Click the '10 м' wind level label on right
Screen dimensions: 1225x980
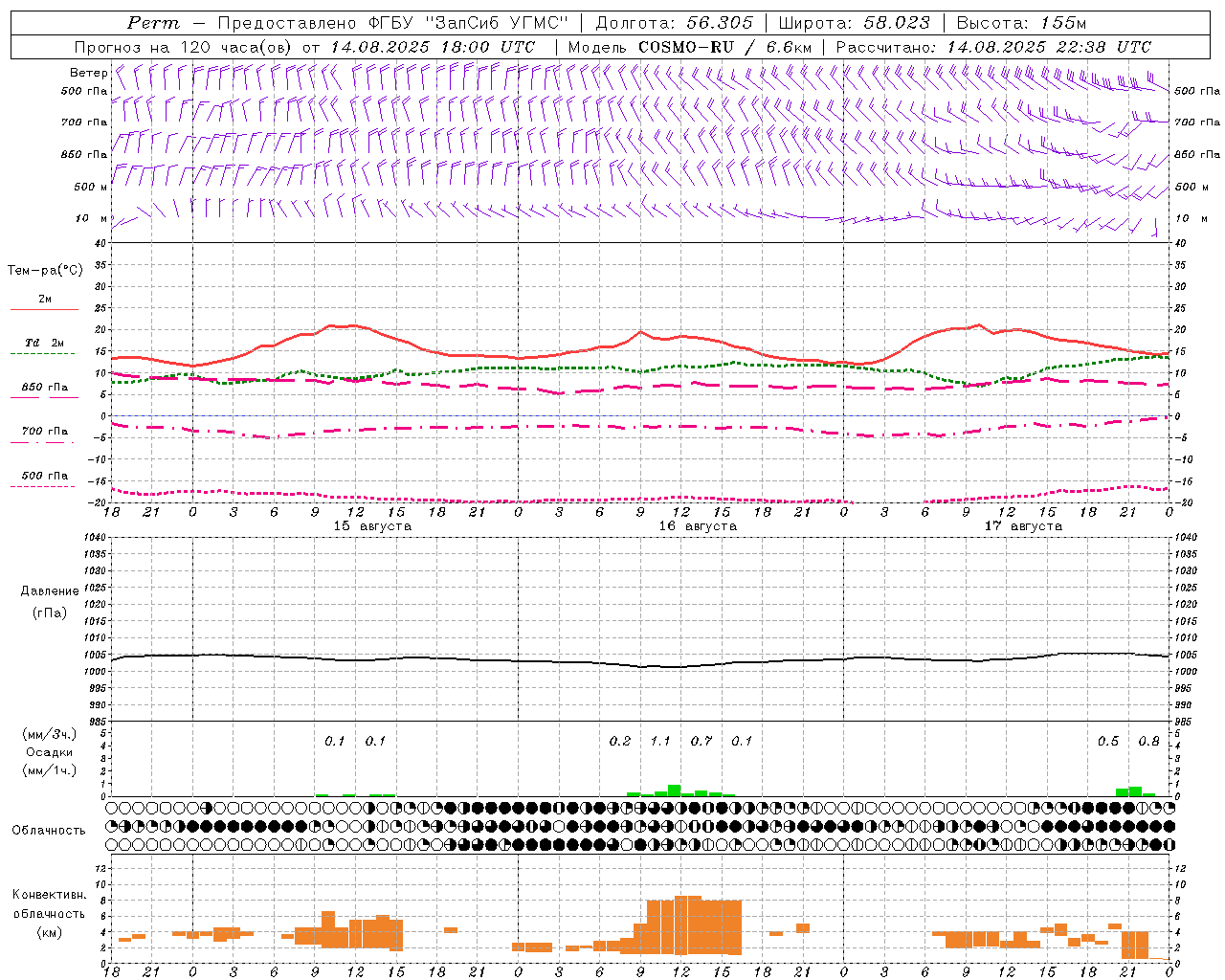point(1191,218)
